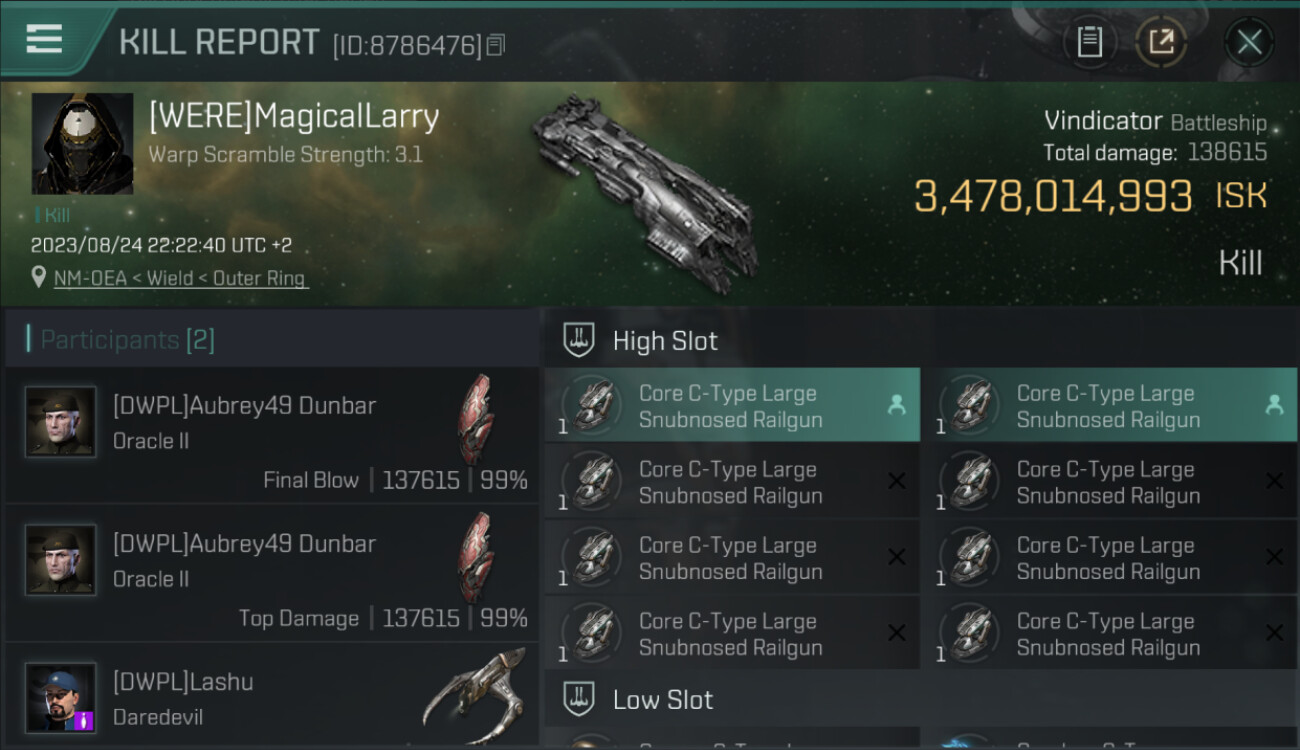This screenshot has height=750, width=1300.
Task: Select the first highlighted Snubnosed Railgun entry
Action: pos(732,405)
